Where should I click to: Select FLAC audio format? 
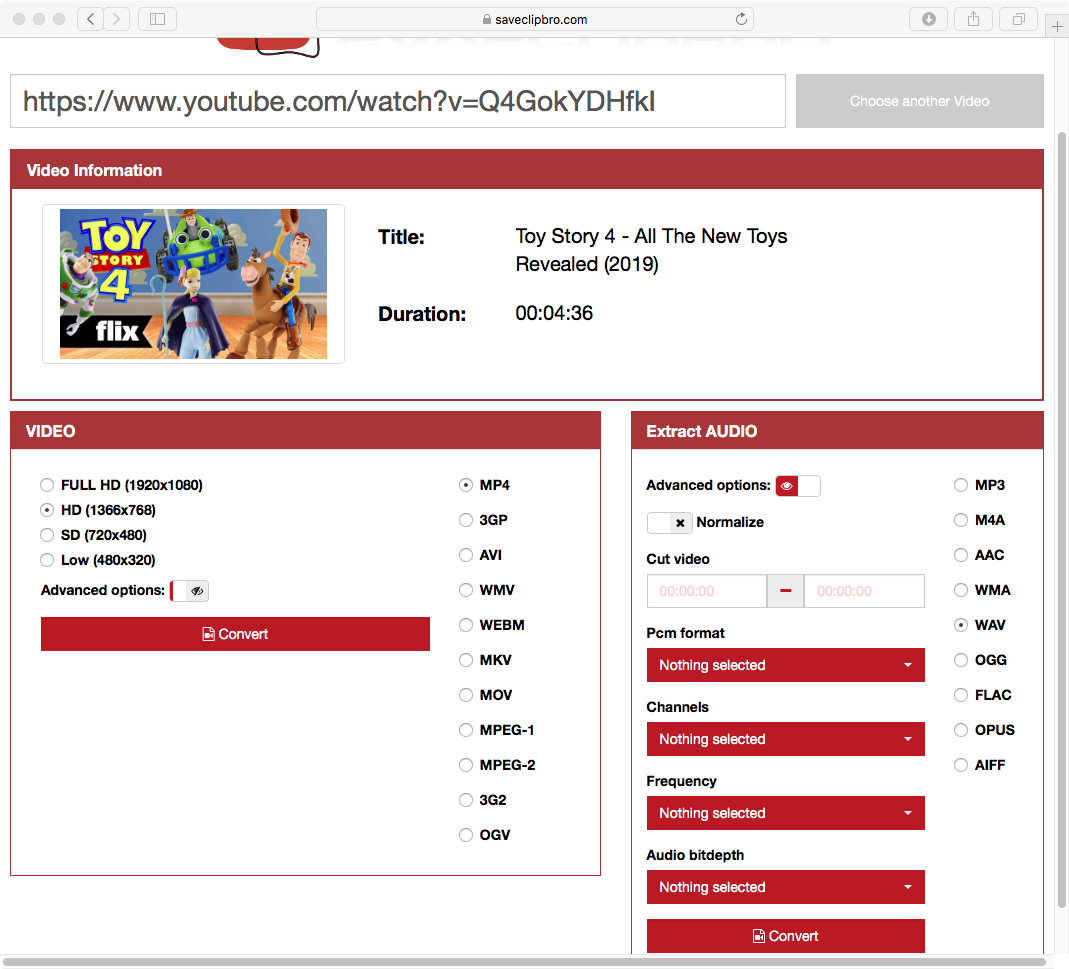[x=961, y=695]
